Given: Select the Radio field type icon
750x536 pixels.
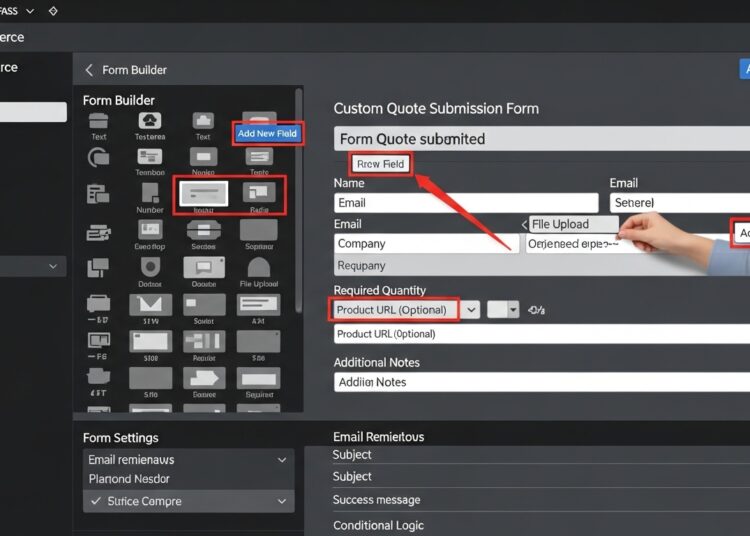Looking at the screenshot, I should 258,193.
